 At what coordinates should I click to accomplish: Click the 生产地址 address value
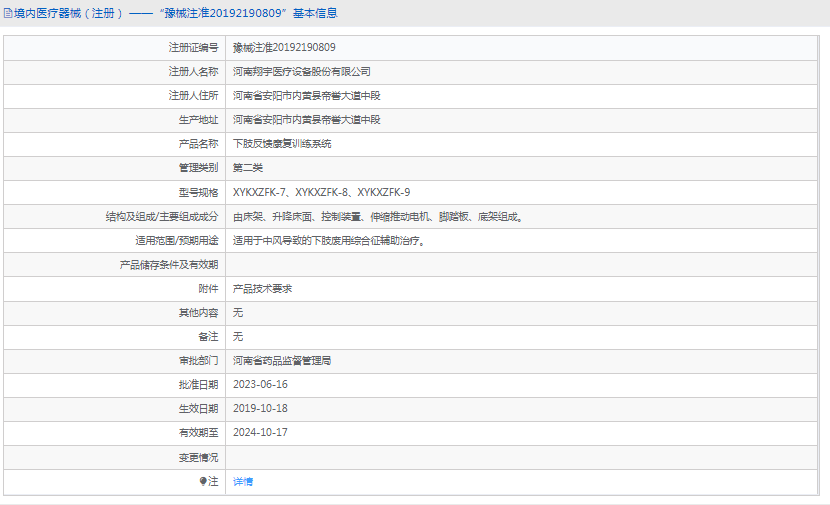(x=306, y=120)
